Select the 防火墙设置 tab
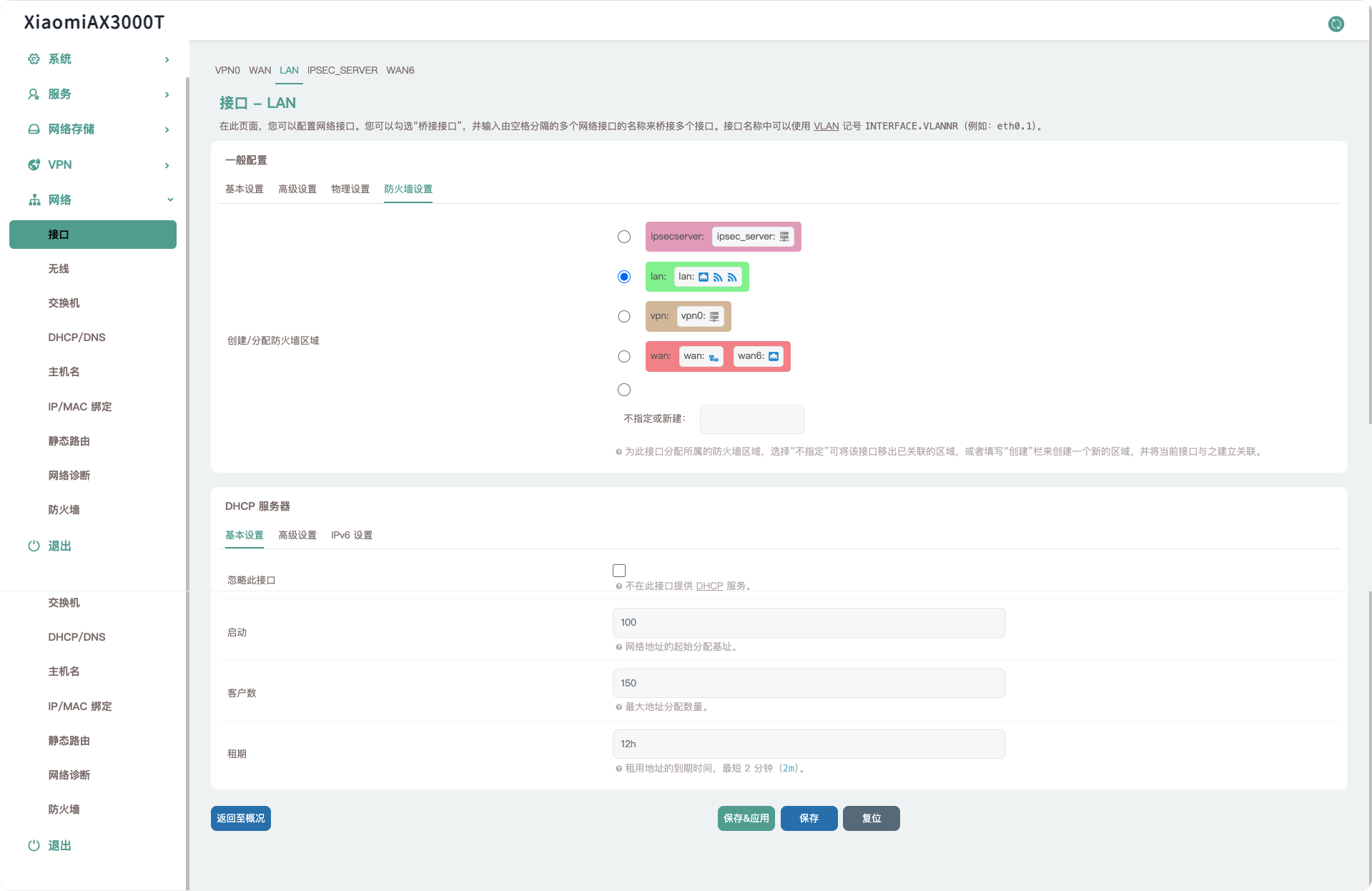Viewport: 1372px width, 891px height. [408, 189]
